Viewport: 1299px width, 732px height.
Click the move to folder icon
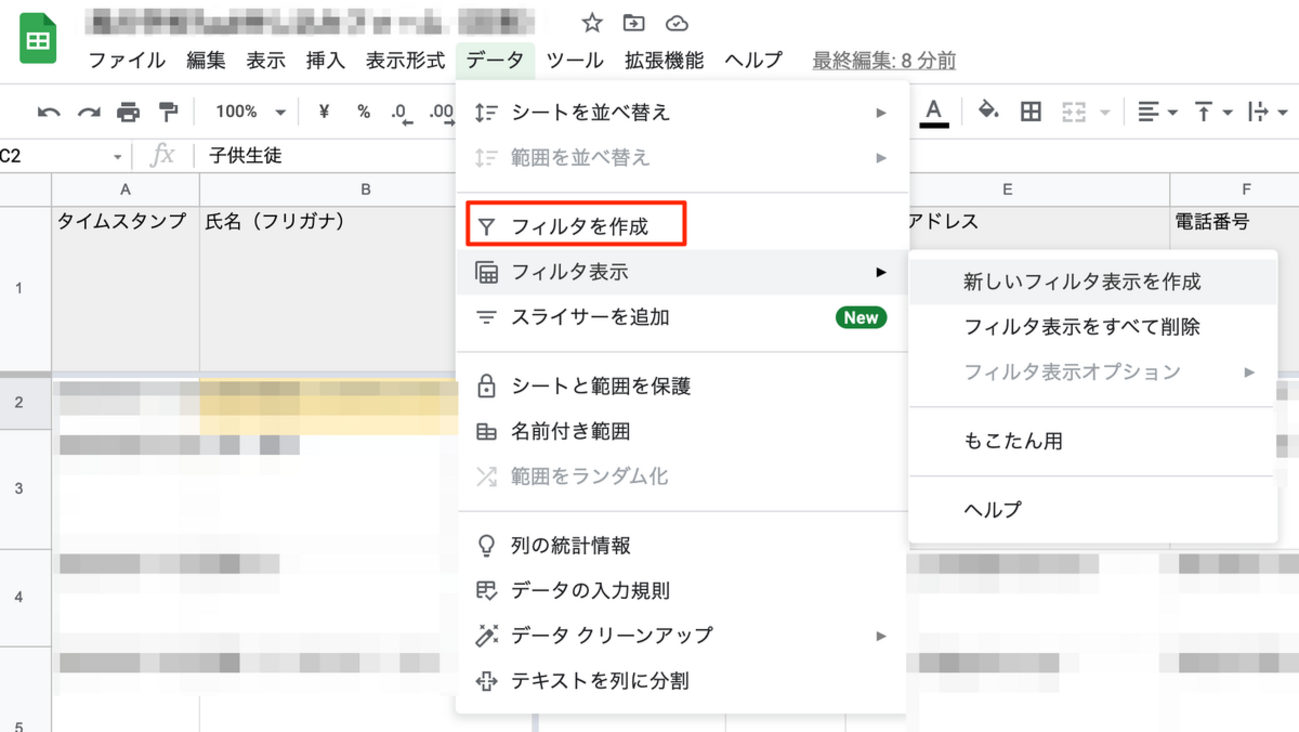(x=634, y=23)
